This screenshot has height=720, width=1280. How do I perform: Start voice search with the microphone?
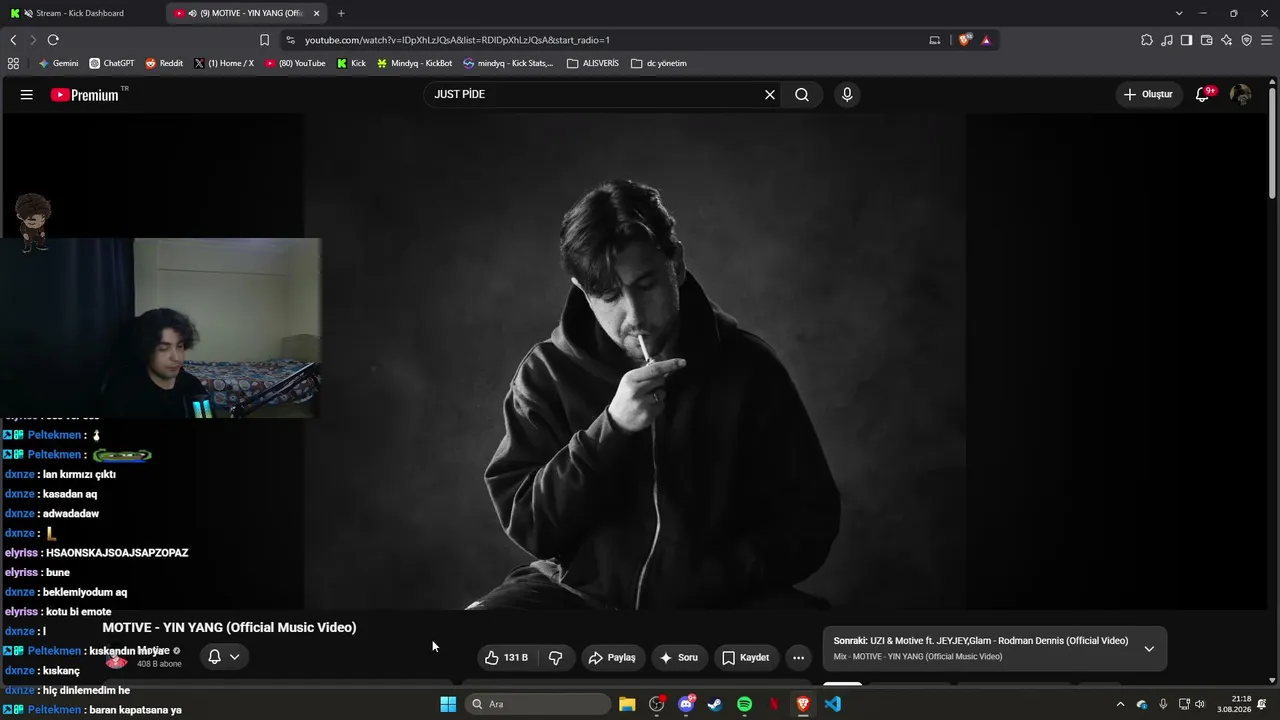tap(847, 95)
